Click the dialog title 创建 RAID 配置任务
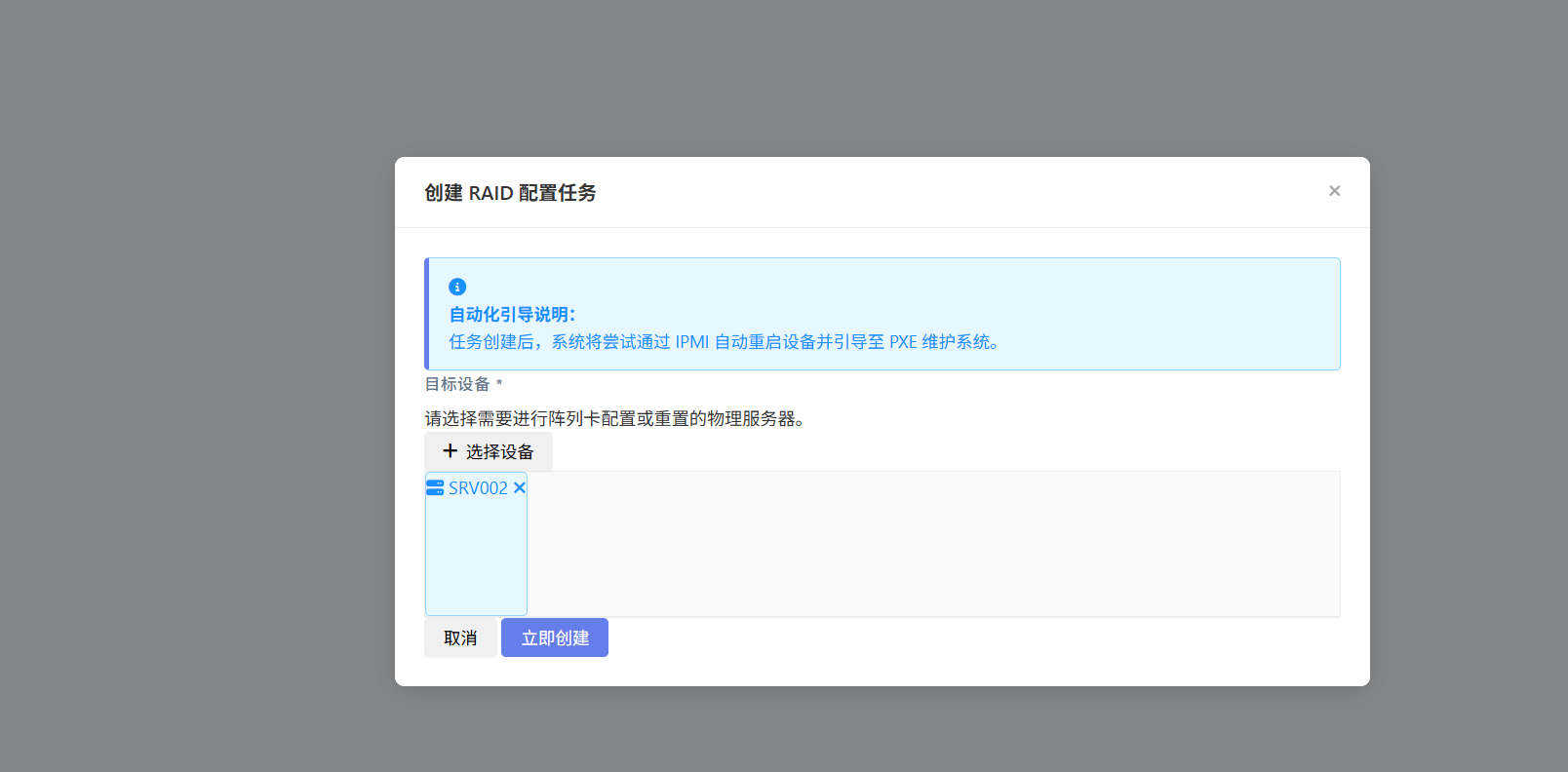 coord(510,193)
